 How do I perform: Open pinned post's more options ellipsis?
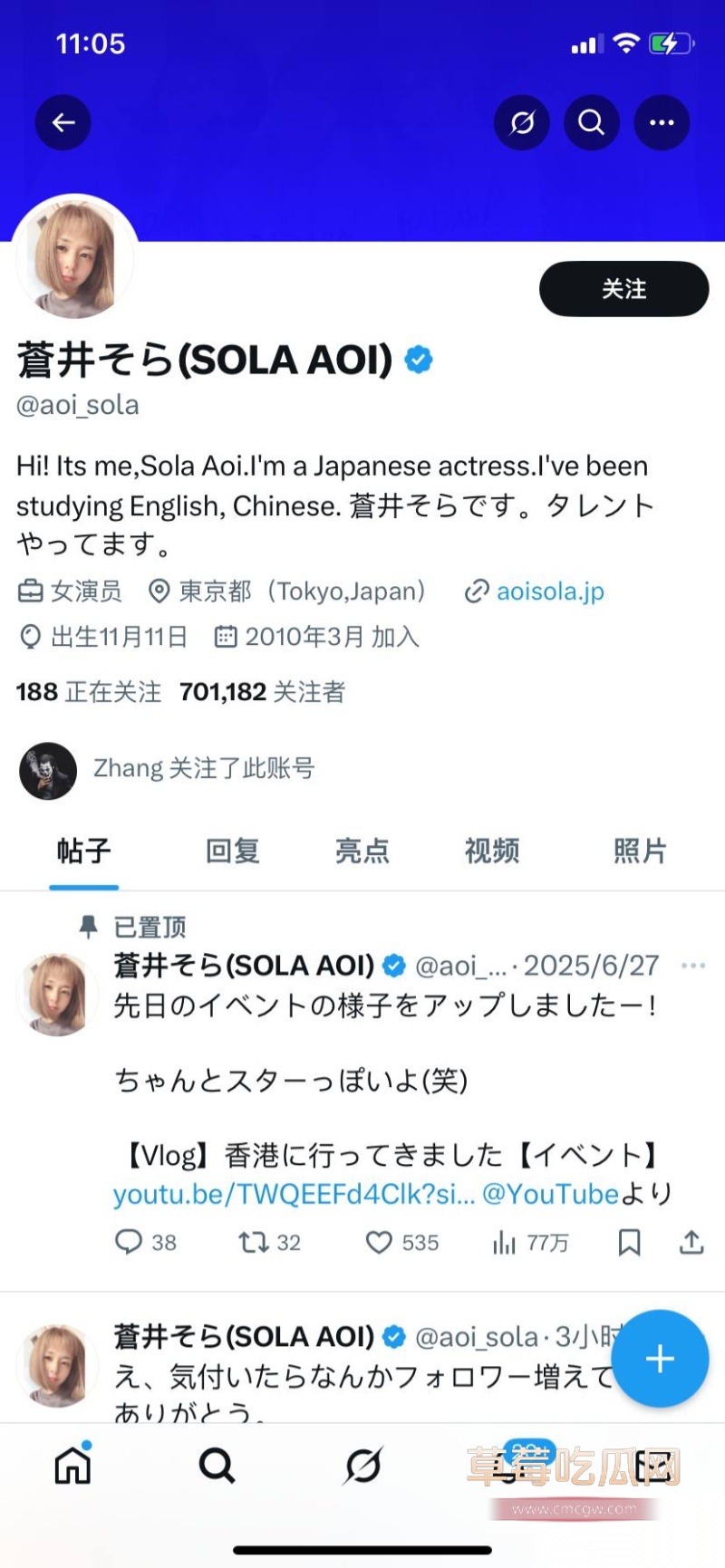pyautogui.click(x=693, y=966)
